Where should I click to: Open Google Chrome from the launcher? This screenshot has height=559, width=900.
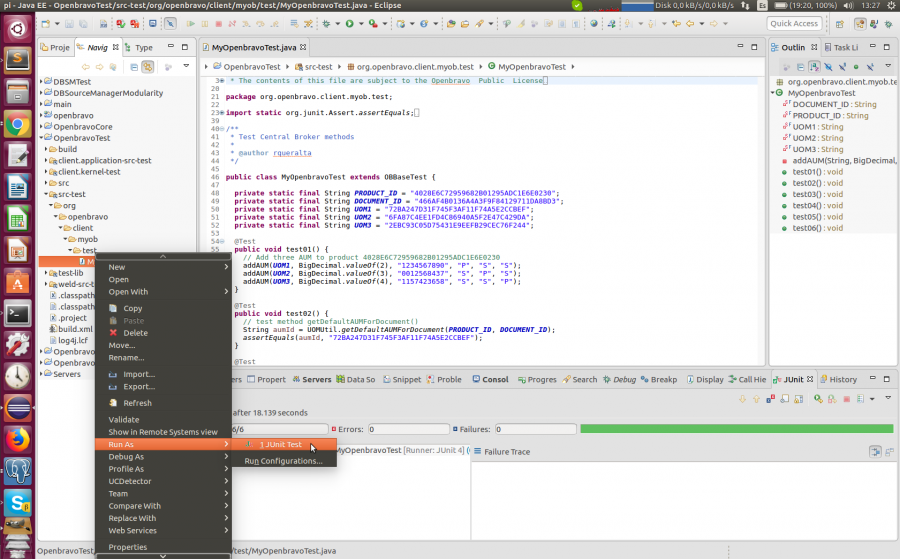[17, 125]
